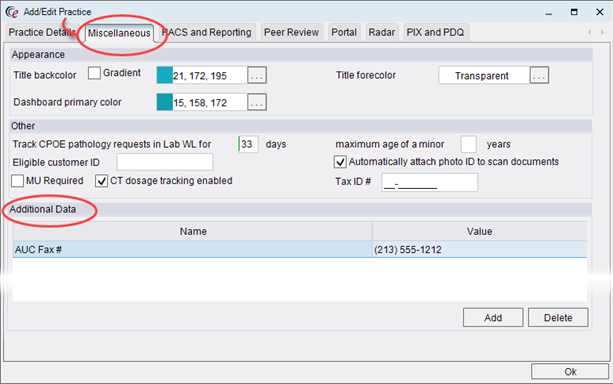Select the teal Title backcolor swatch

[165, 75]
